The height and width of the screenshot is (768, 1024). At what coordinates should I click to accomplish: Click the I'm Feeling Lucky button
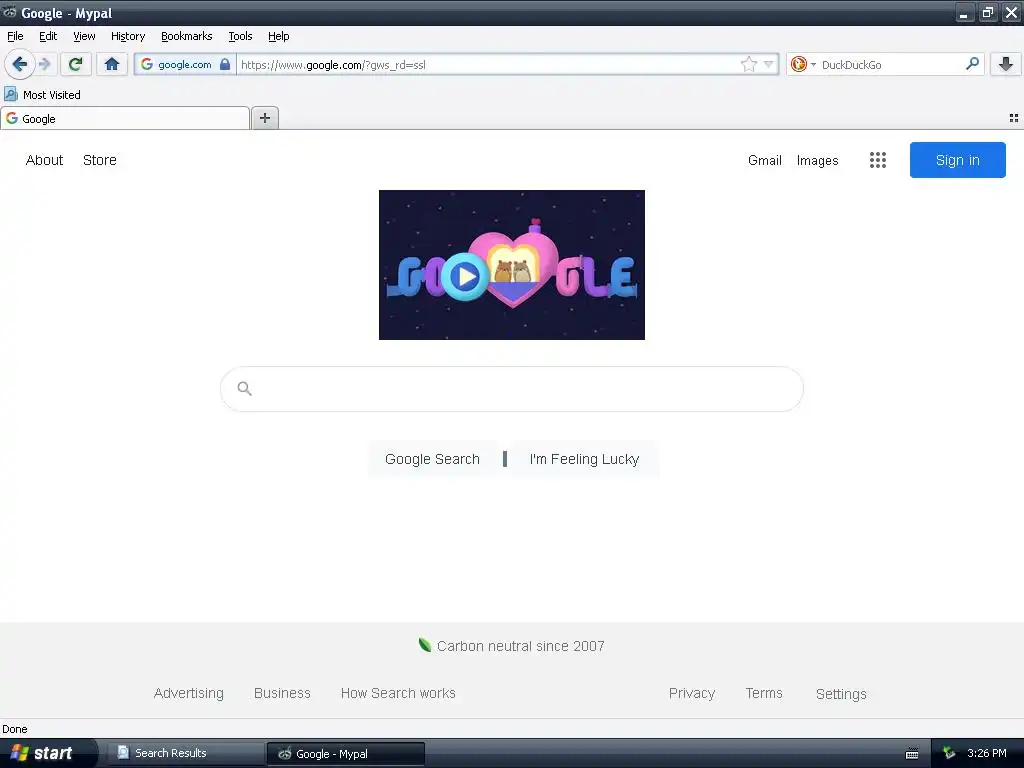click(584, 459)
